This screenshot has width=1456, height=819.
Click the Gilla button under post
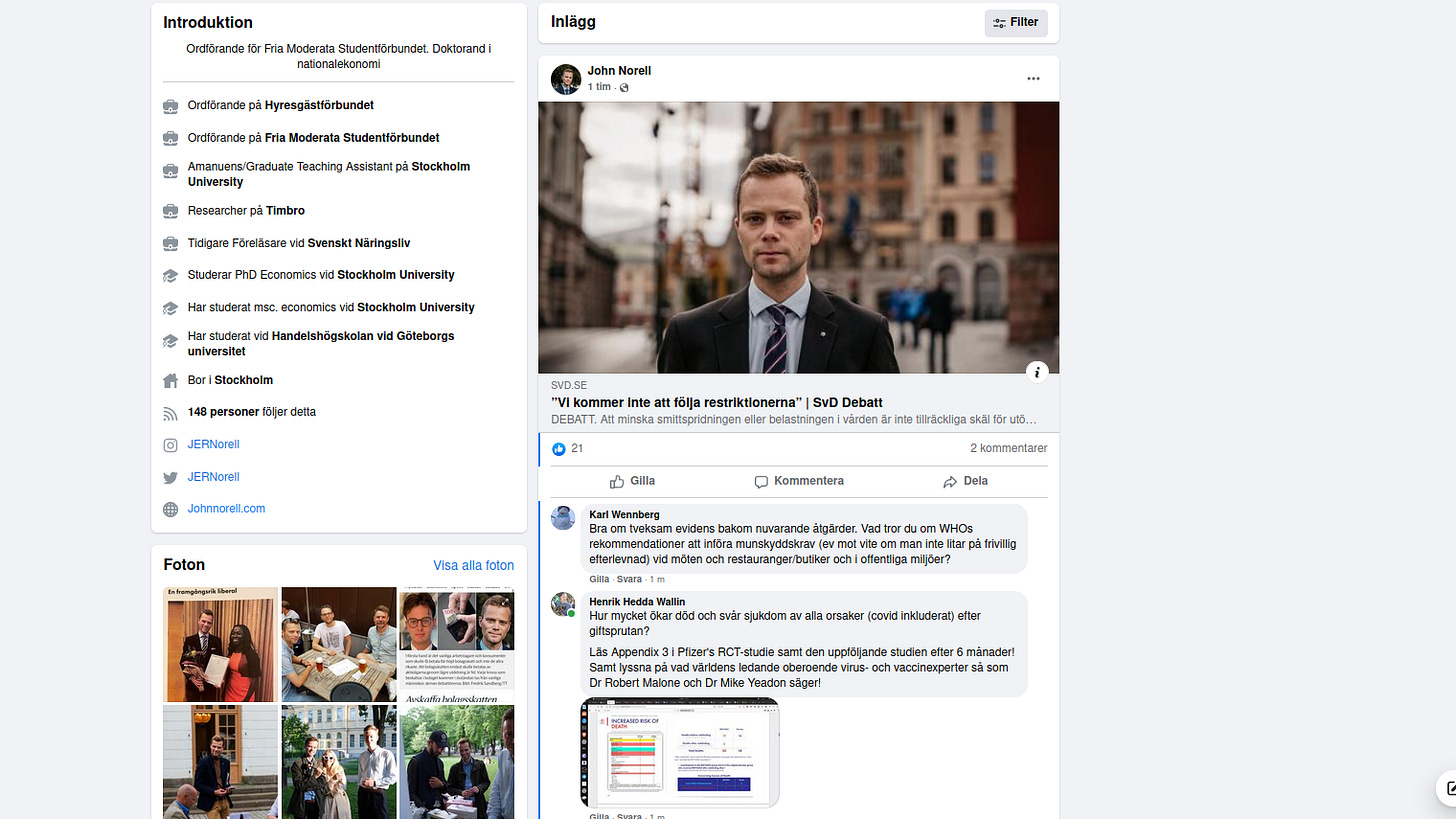point(633,481)
